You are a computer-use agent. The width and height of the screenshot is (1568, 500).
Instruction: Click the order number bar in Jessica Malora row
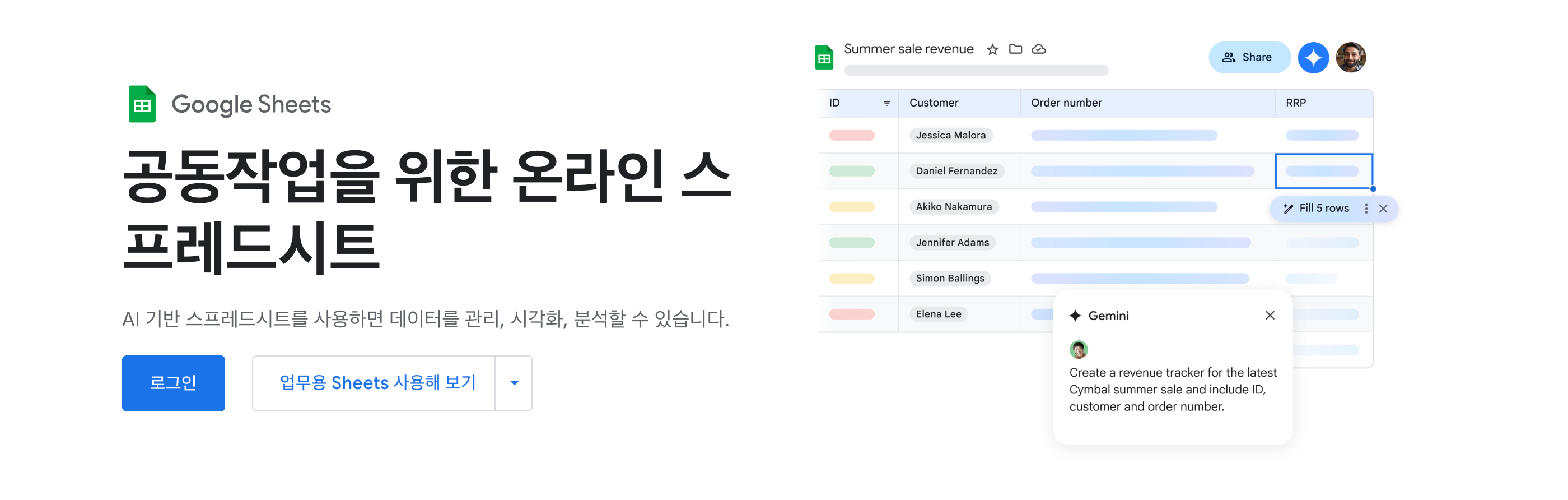click(x=1124, y=135)
